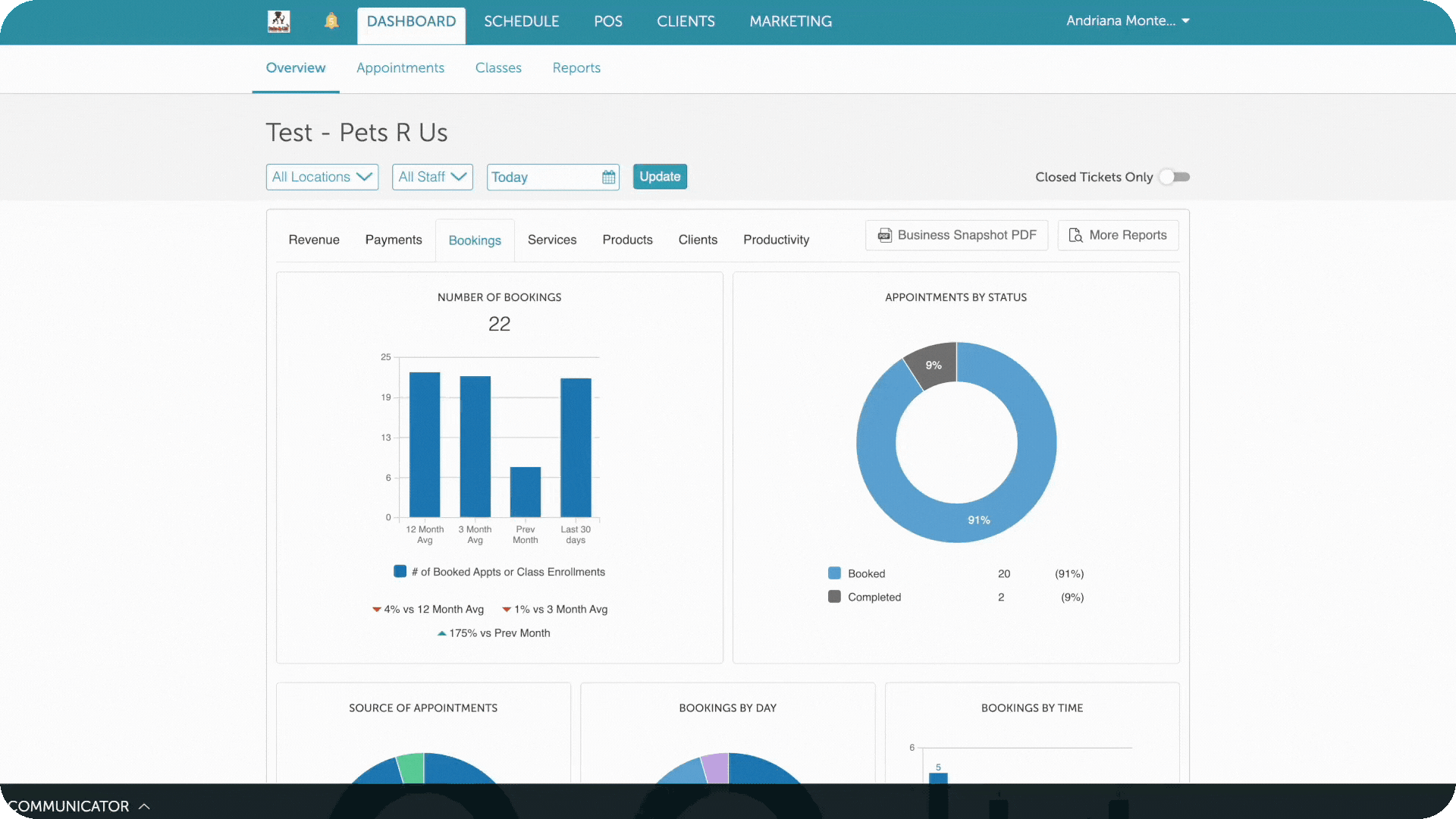Image resolution: width=1456 pixels, height=819 pixels.
Task: Open the Reports link under Dashboard
Action: (x=576, y=67)
